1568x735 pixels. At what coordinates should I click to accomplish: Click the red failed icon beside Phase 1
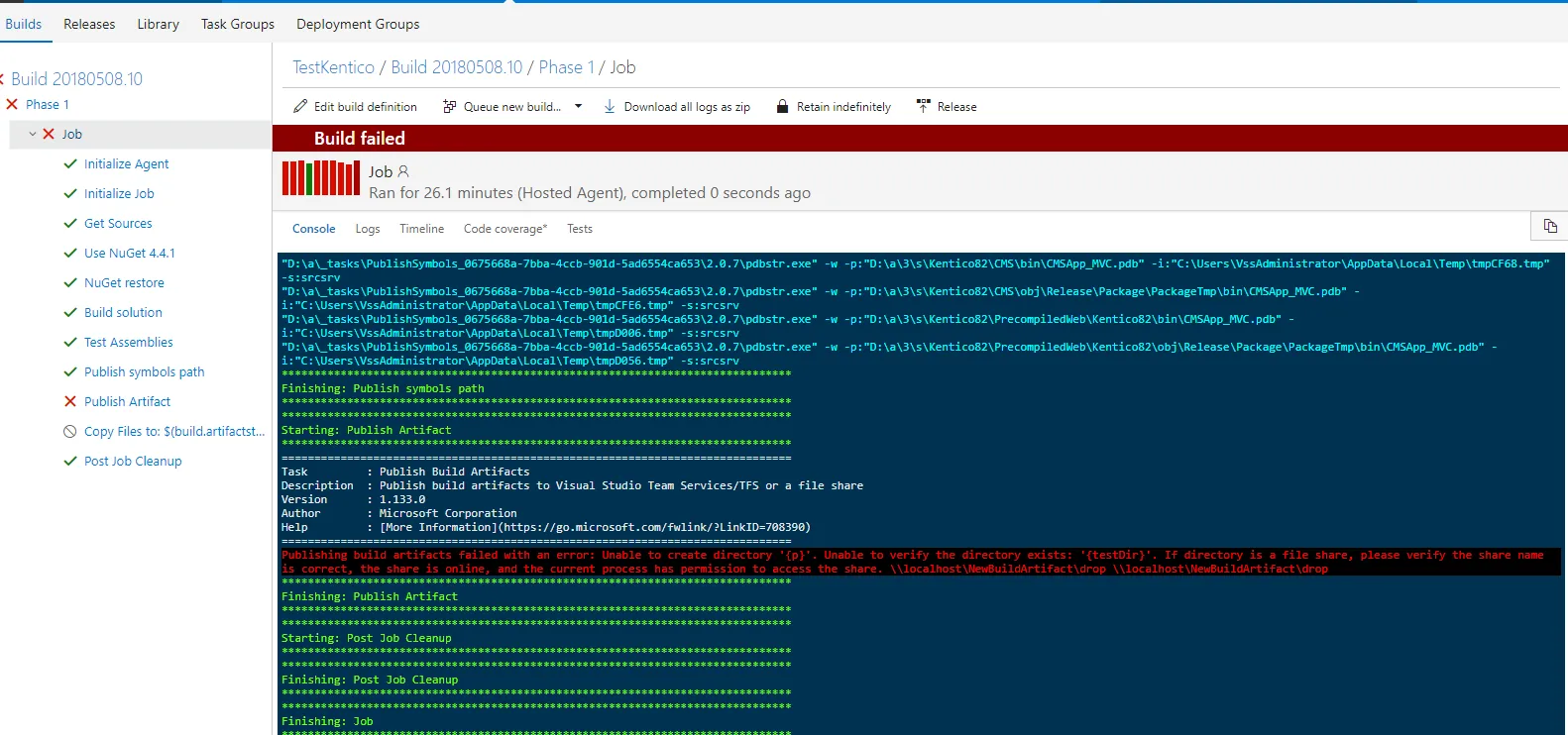[x=12, y=104]
